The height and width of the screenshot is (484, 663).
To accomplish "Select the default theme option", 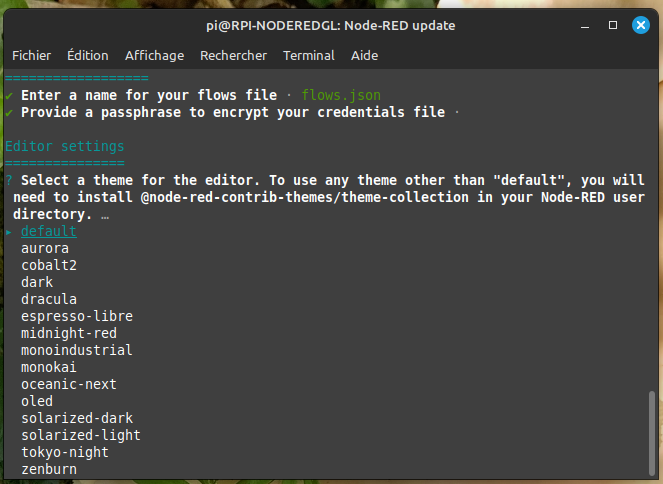I will click(48, 231).
